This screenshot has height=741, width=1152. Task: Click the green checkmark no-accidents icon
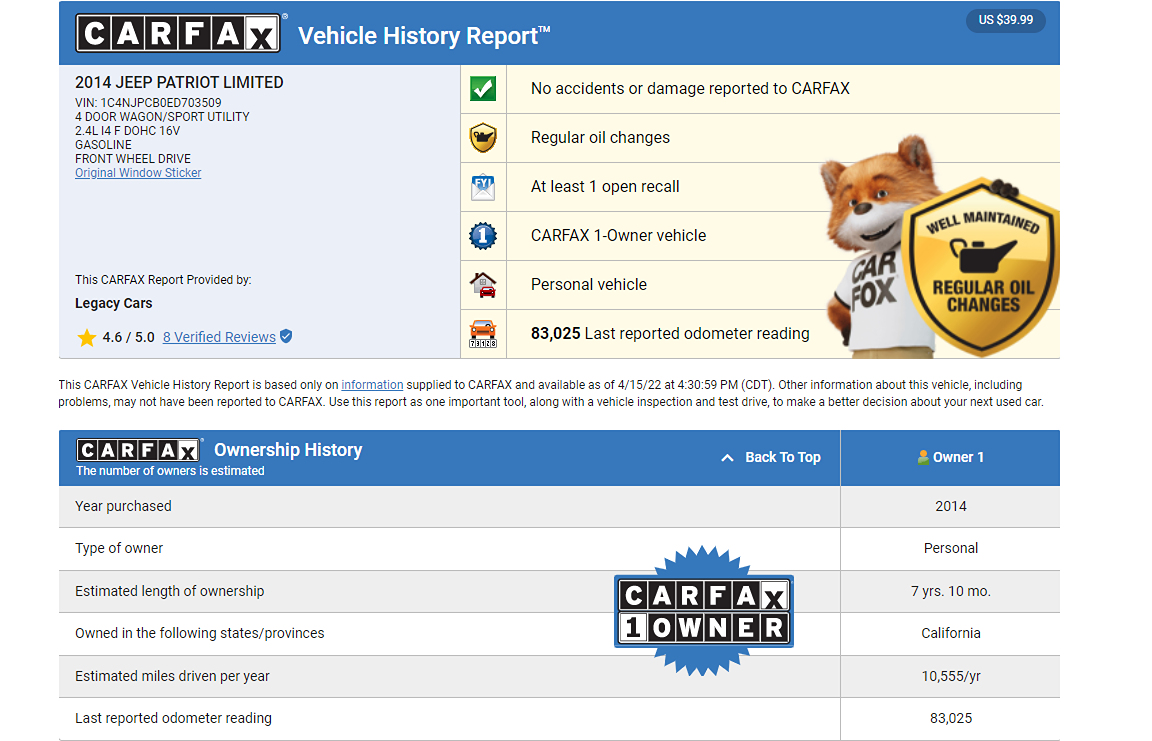tap(483, 89)
